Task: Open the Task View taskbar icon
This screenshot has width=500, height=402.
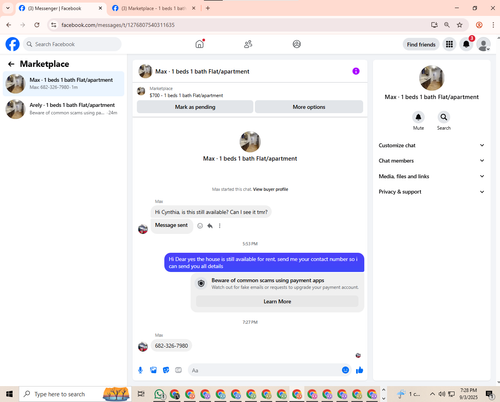Action: pyautogui.click(x=141, y=394)
